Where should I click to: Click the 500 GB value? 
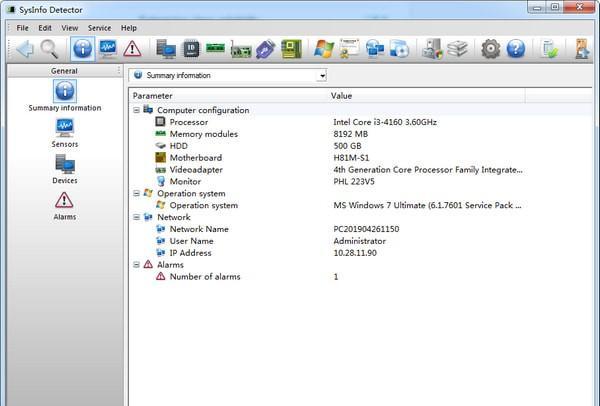point(347,146)
